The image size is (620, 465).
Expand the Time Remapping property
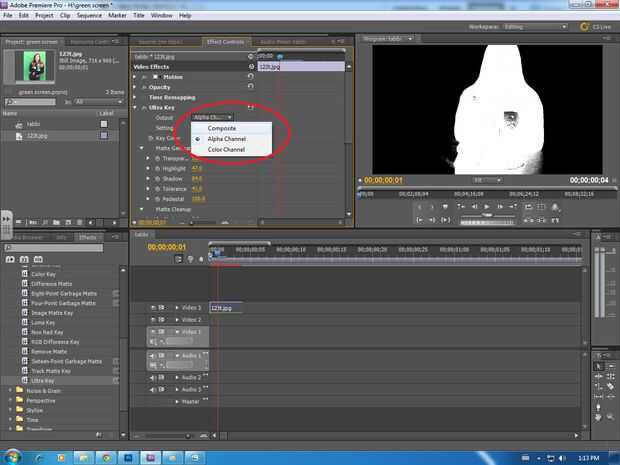coord(135,97)
